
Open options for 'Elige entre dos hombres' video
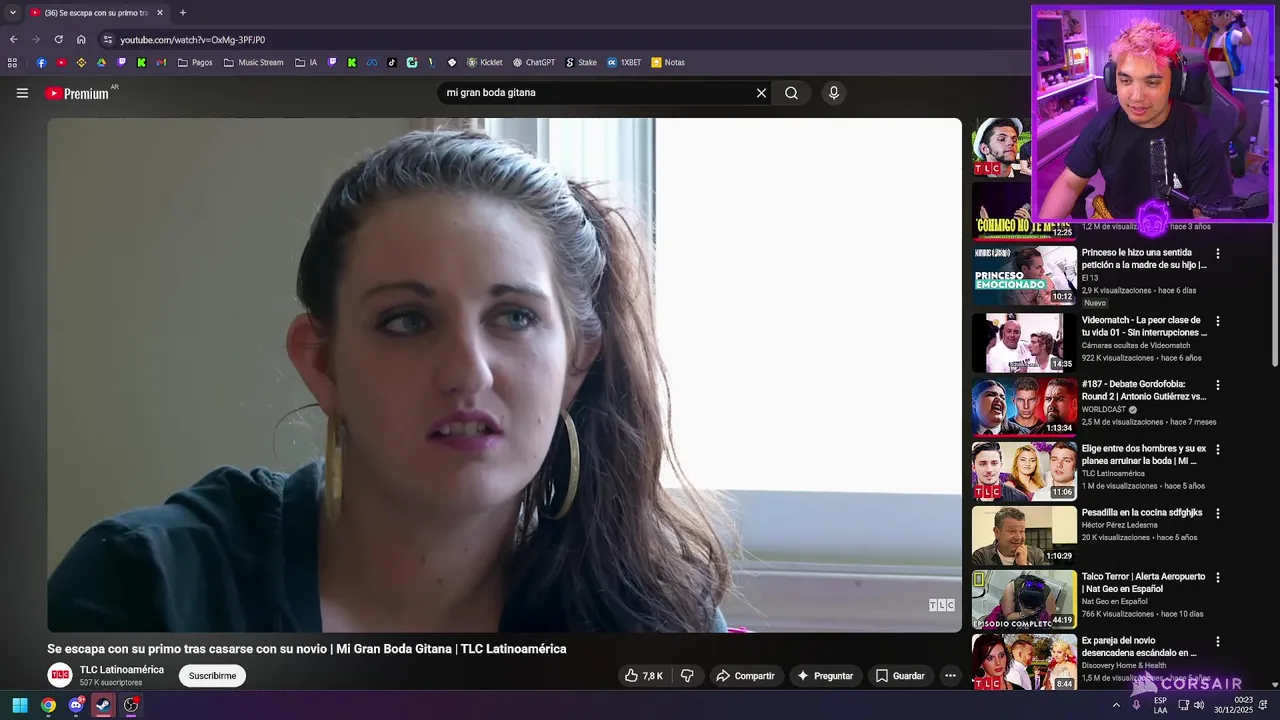(x=1217, y=449)
